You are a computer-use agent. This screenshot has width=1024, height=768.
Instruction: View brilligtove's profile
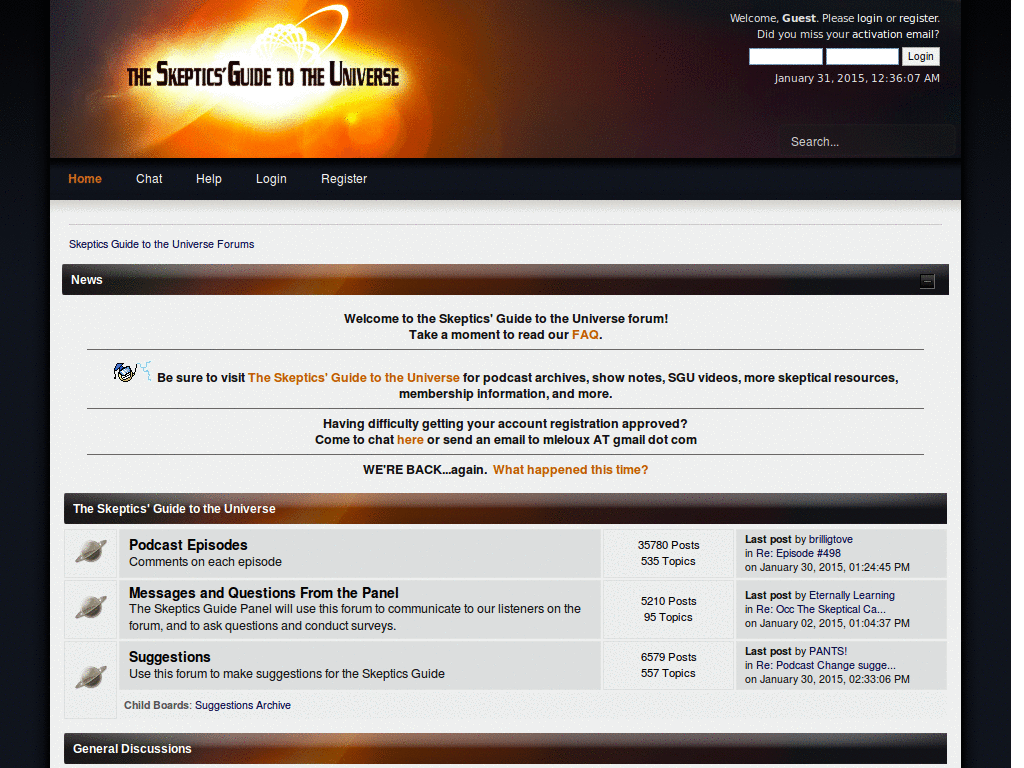tap(831, 539)
